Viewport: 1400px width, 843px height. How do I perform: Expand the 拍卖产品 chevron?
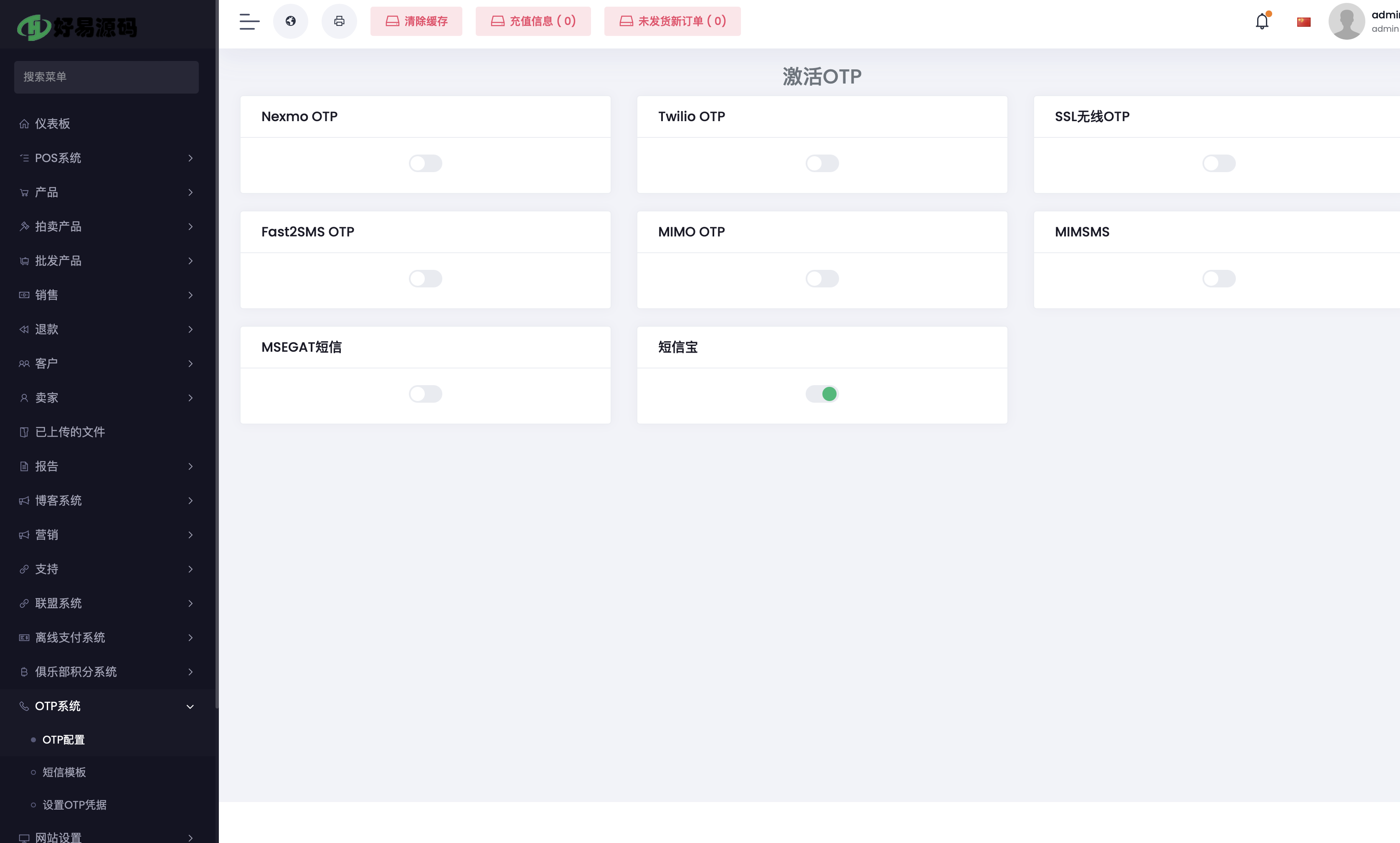(x=190, y=227)
